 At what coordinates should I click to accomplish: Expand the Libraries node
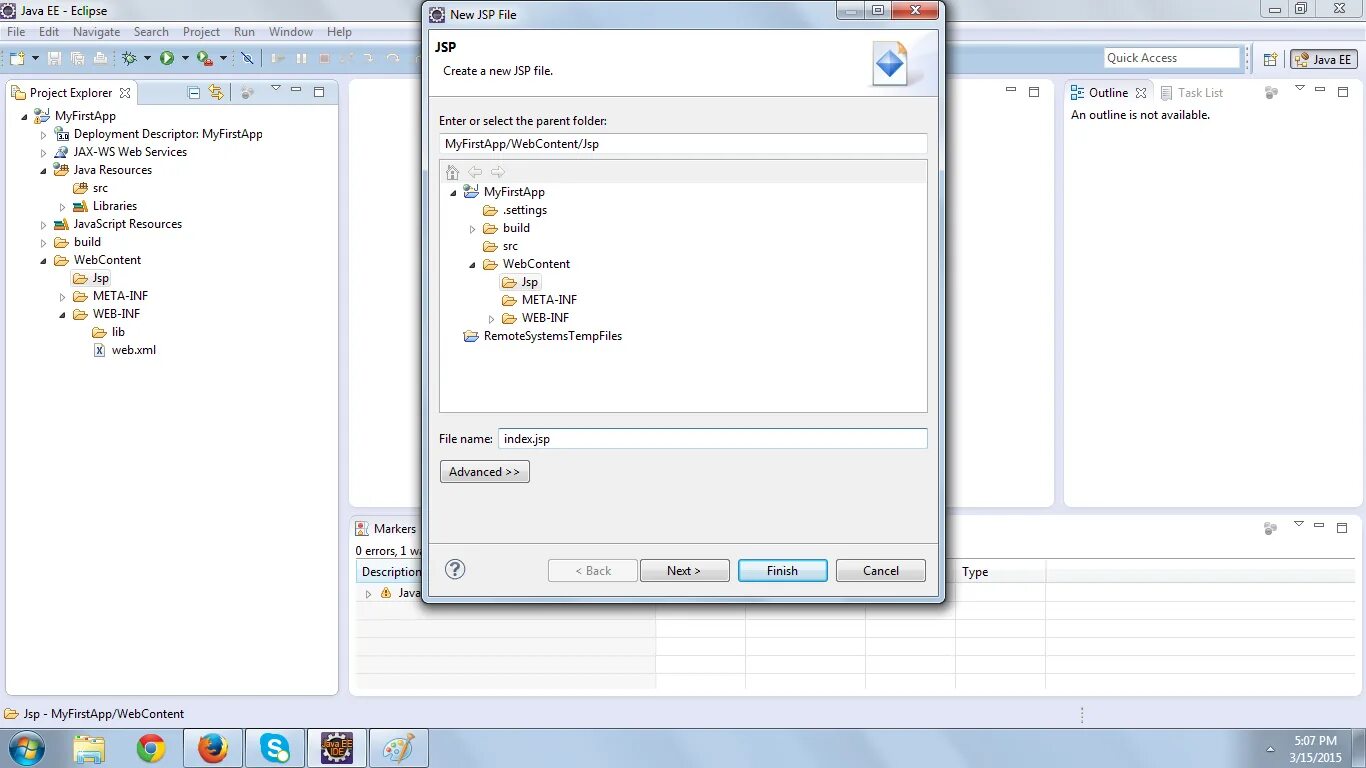62,206
